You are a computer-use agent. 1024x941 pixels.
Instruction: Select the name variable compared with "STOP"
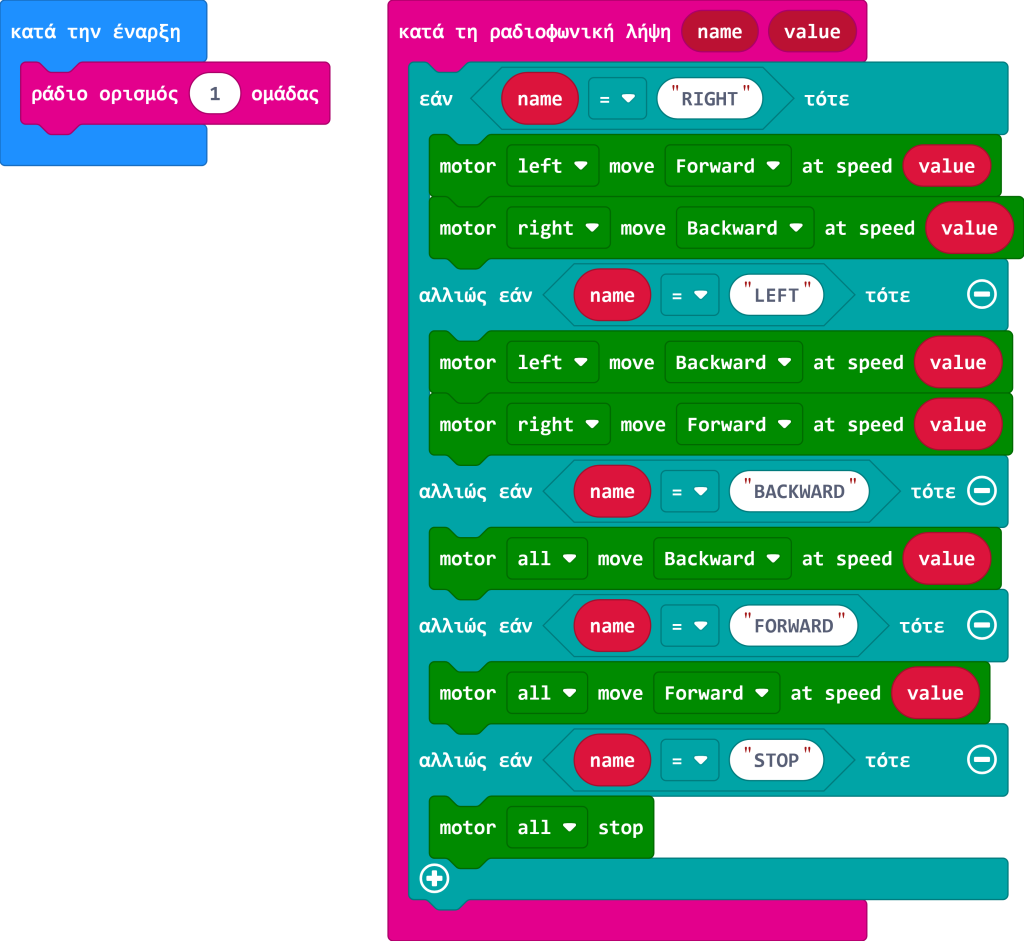point(612,760)
